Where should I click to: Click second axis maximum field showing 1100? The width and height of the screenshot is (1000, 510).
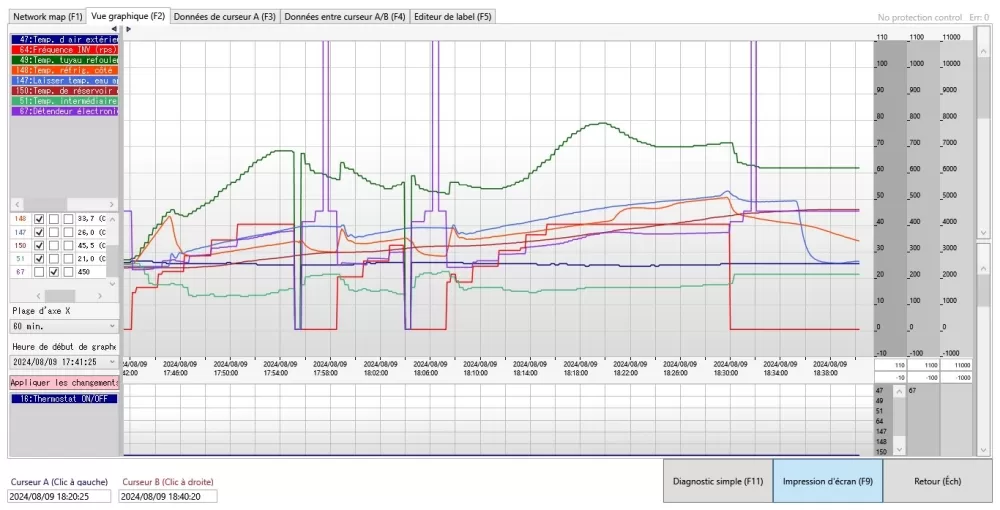(x=923, y=365)
